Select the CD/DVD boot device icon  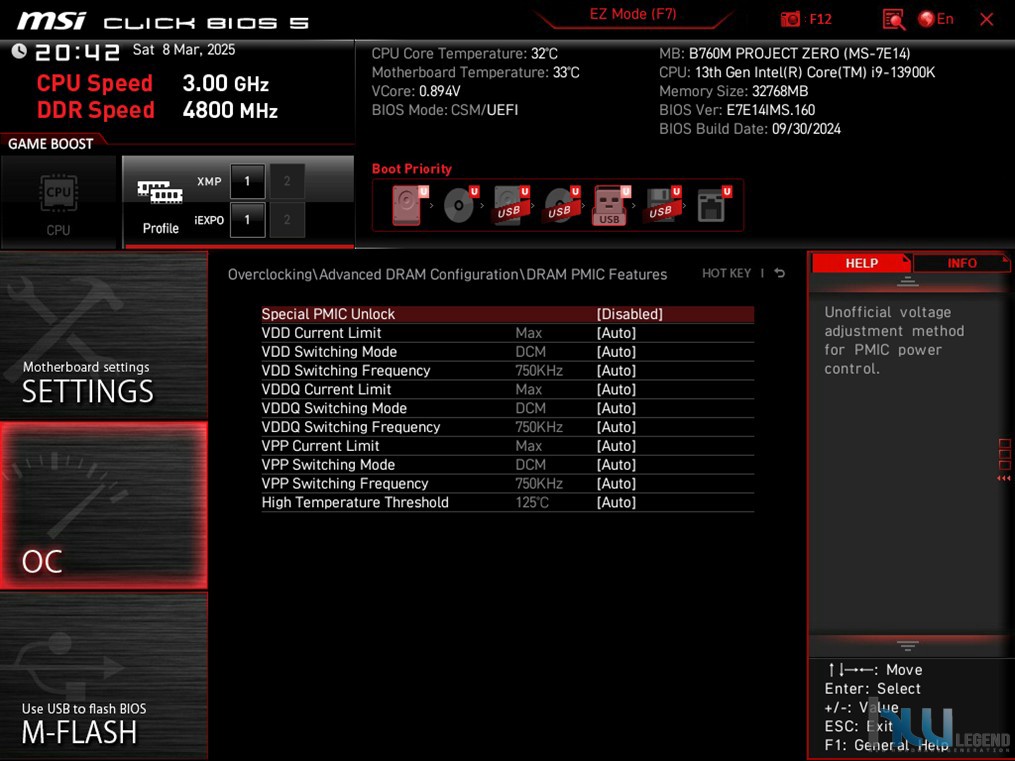tap(460, 205)
